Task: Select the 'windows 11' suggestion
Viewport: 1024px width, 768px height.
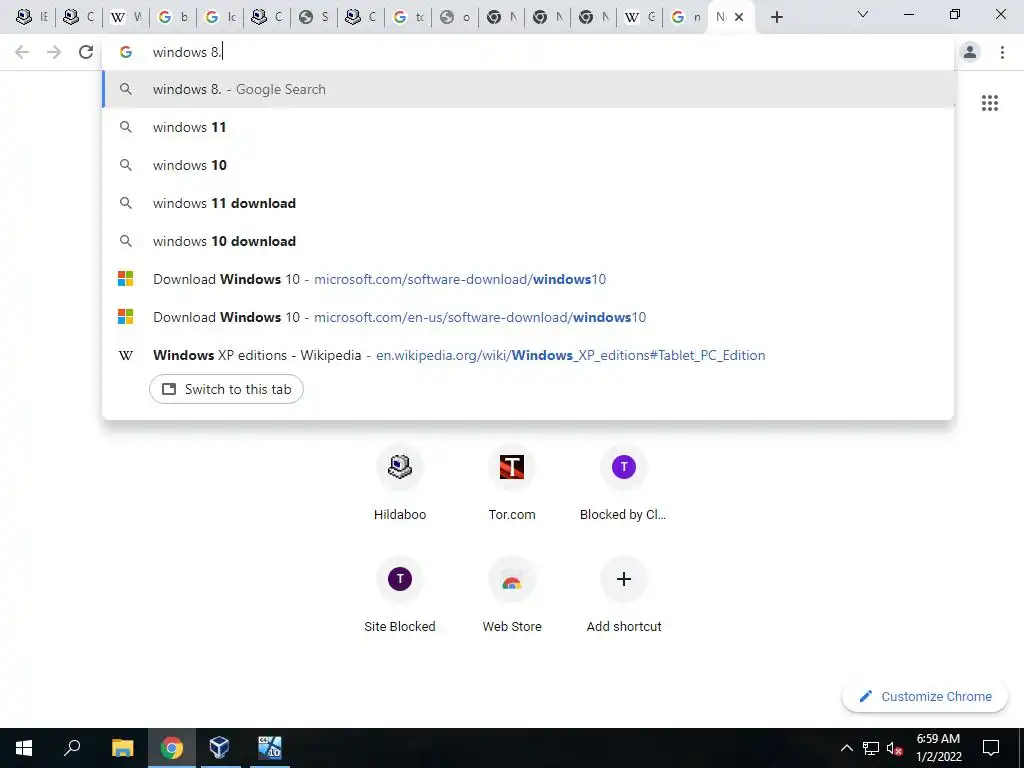Action: (x=528, y=127)
